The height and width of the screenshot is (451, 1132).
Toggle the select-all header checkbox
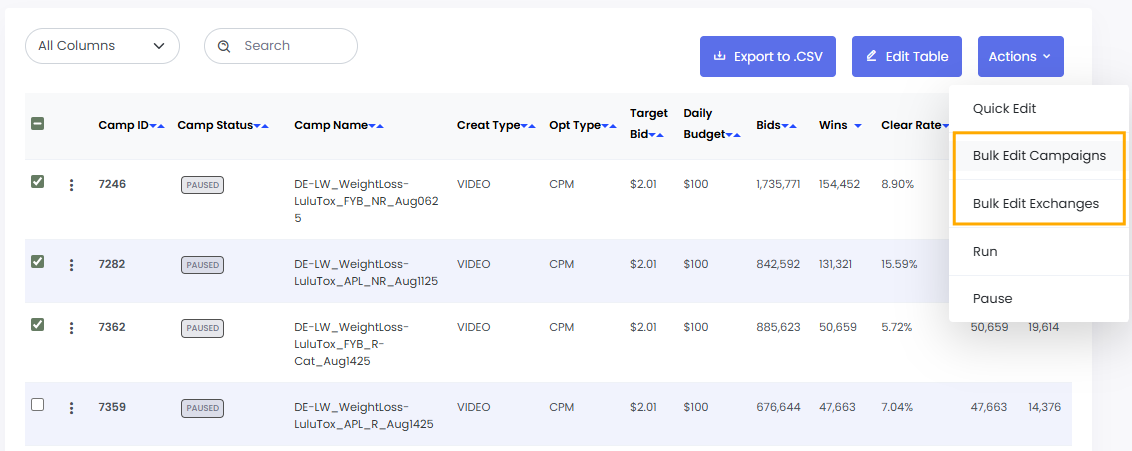coord(38,124)
